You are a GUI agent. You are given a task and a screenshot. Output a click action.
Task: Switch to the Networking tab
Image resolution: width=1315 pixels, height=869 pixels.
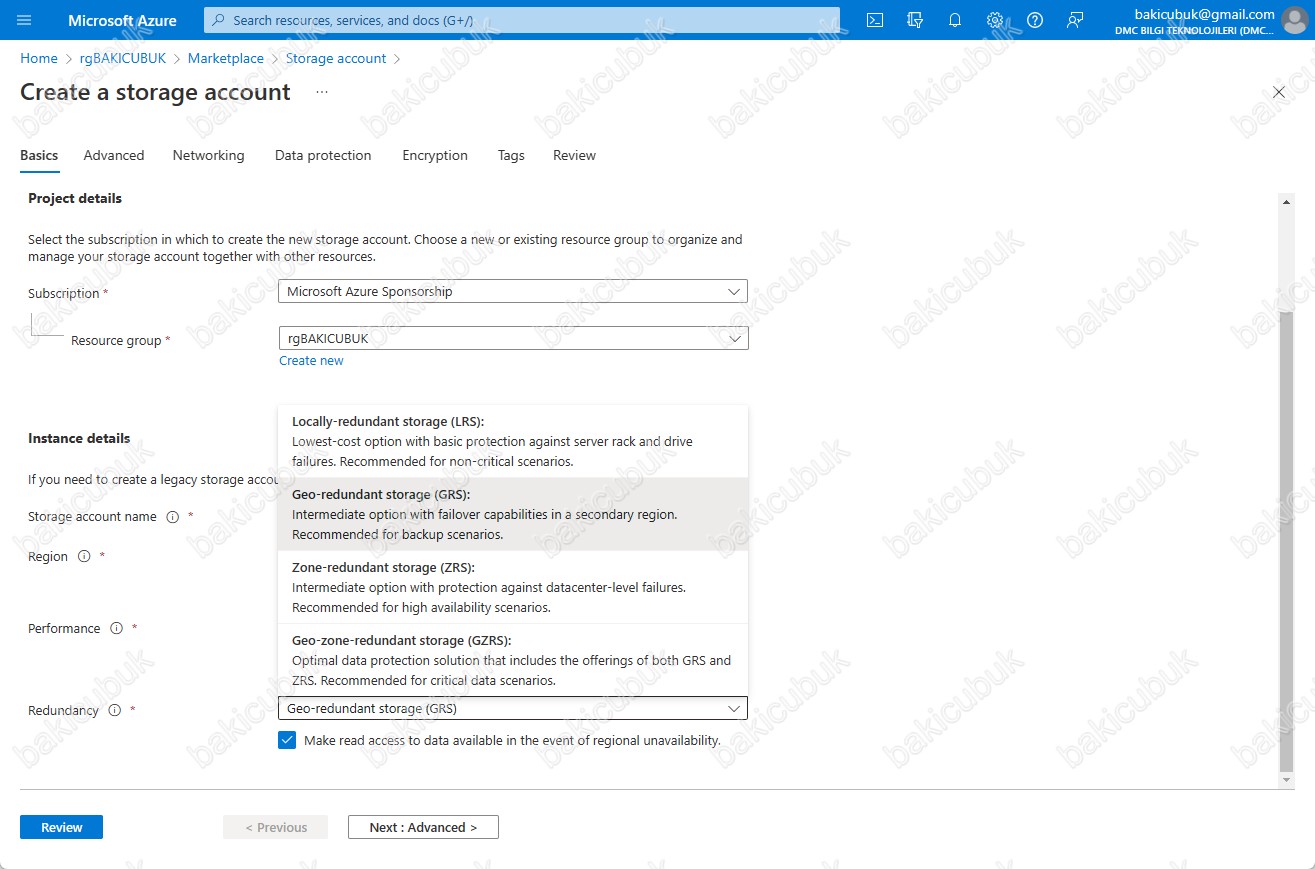click(x=208, y=155)
